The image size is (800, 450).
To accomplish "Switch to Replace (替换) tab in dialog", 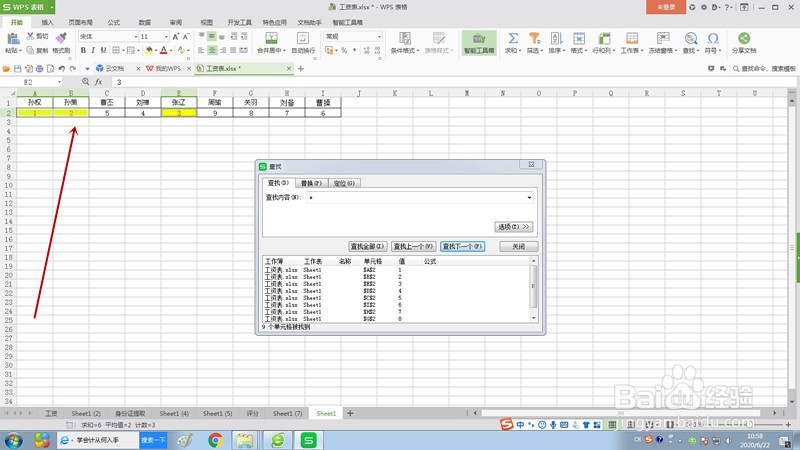I will coord(311,183).
